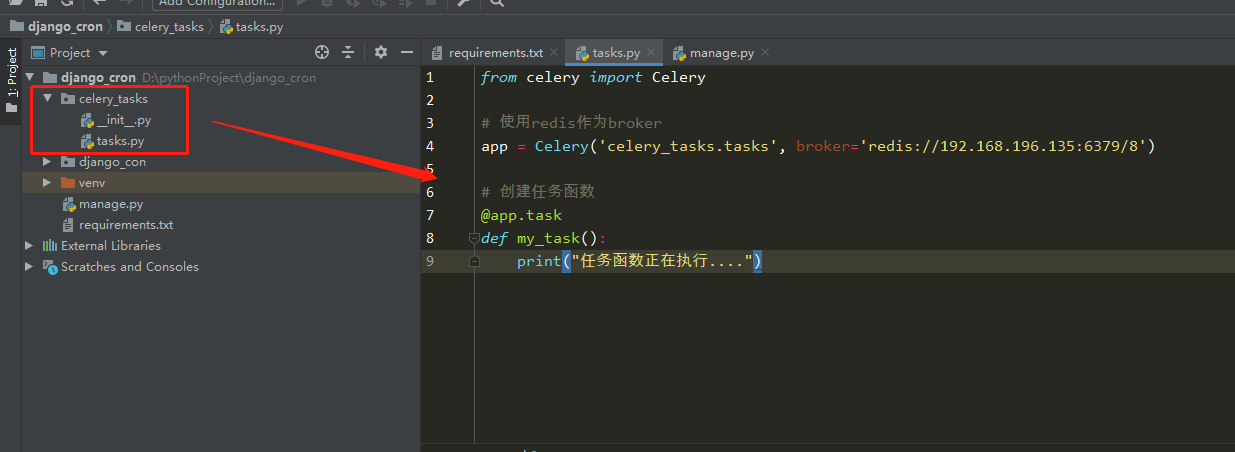This screenshot has height=452, width=1235.
Task: Close the tasks.py tab
Action: click(650, 53)
